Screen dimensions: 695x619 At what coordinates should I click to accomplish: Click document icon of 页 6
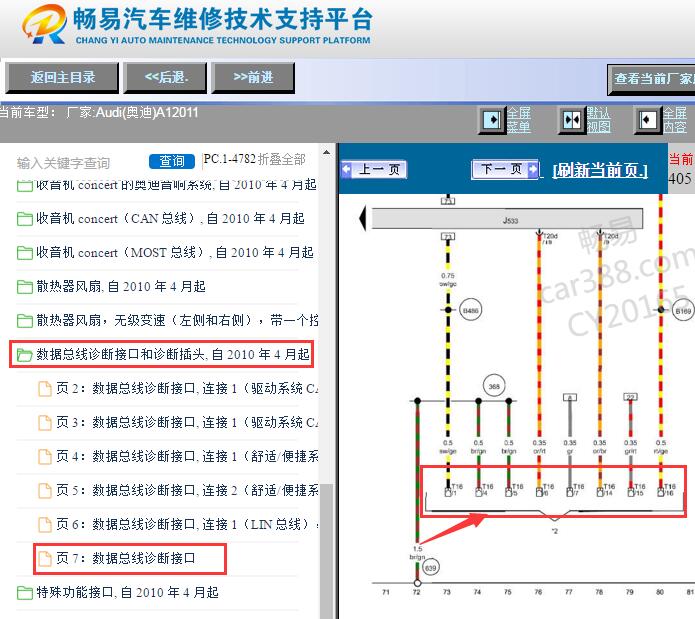click(45, 525)
